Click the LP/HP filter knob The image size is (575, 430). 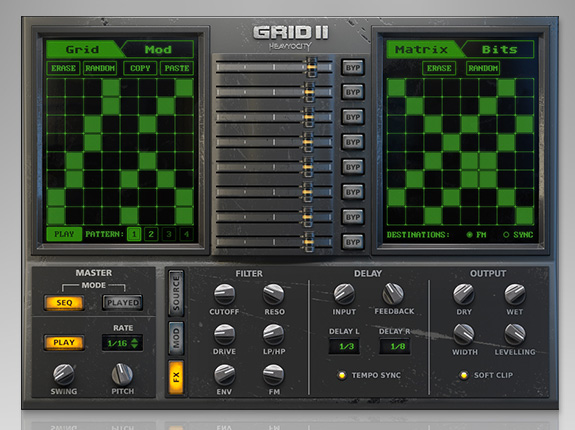[x=274, y=335]
